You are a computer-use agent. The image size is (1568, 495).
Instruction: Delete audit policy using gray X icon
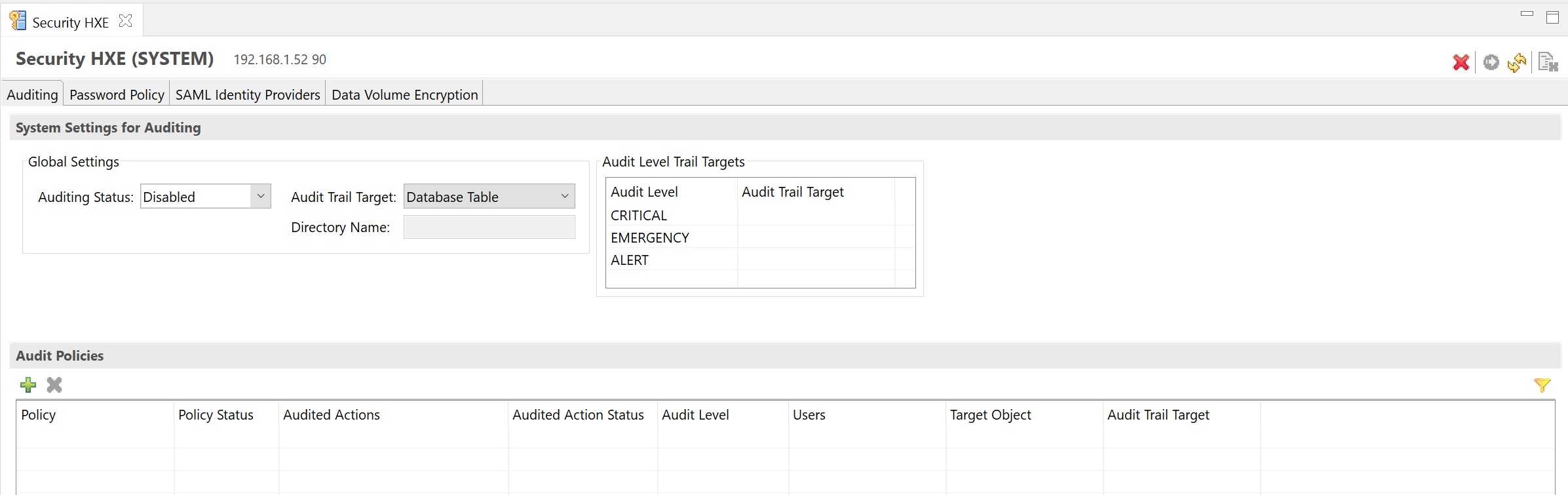coord(54,385)
